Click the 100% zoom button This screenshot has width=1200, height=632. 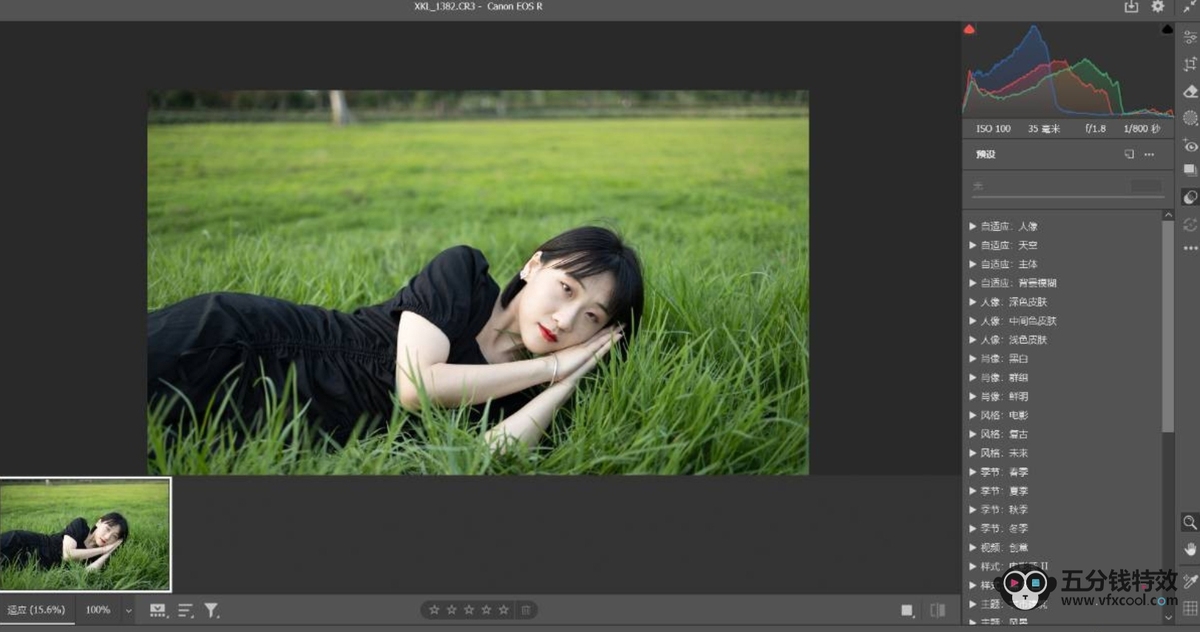tap(98, 609)
